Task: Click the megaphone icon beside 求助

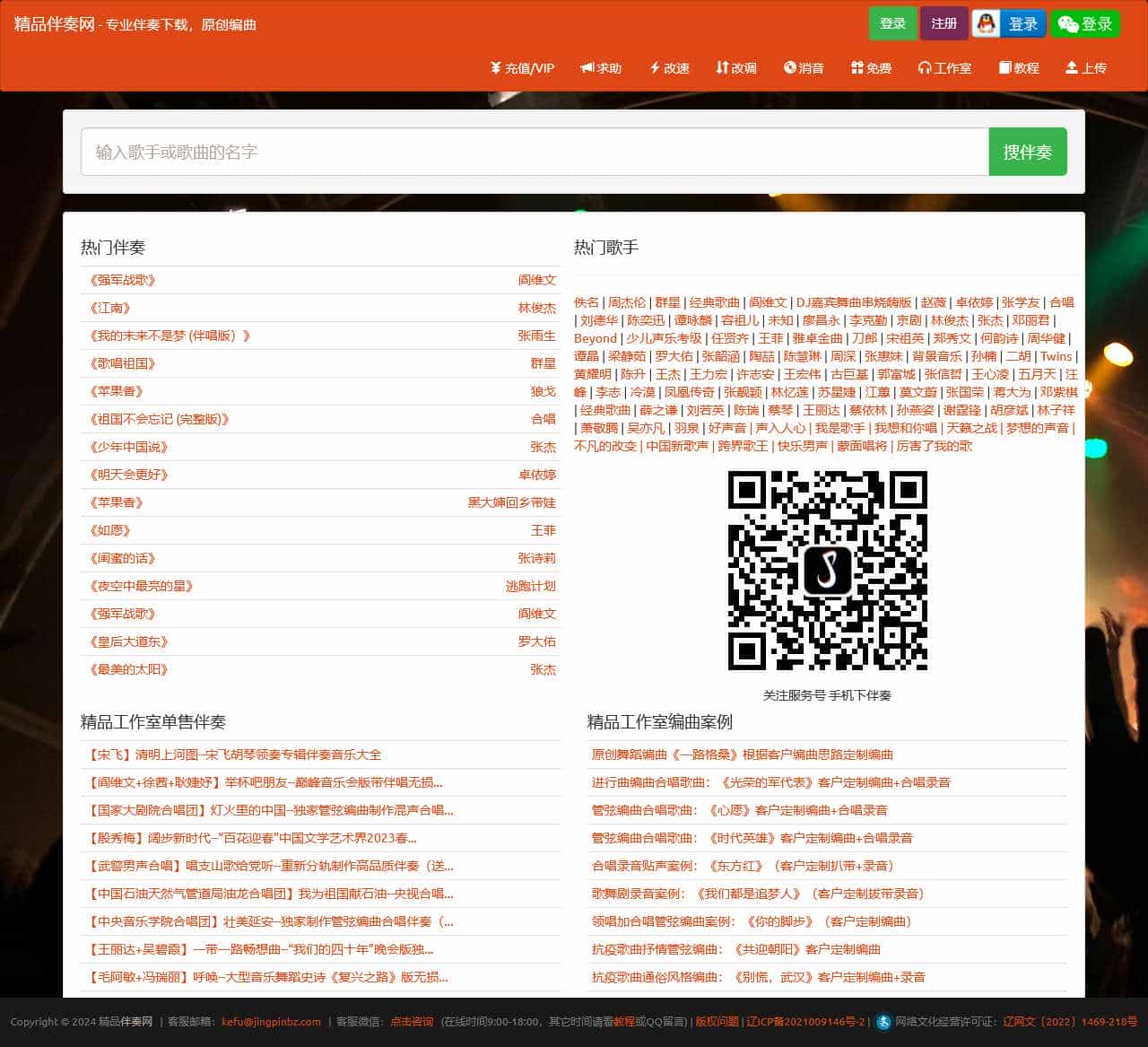Action: tap(587, 68)
